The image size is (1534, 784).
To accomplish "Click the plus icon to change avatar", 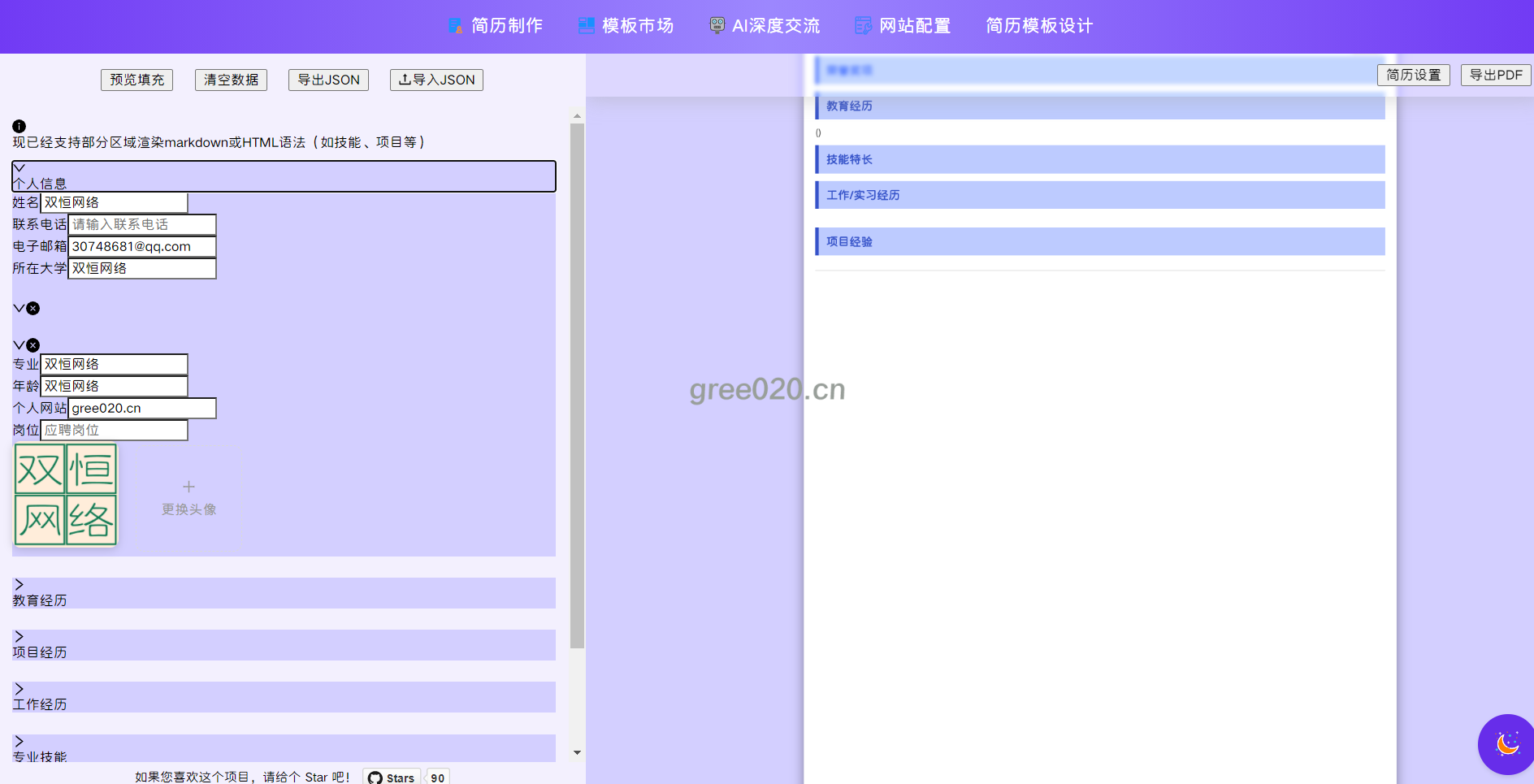I will pyautogui.click(x=188, y=487).
